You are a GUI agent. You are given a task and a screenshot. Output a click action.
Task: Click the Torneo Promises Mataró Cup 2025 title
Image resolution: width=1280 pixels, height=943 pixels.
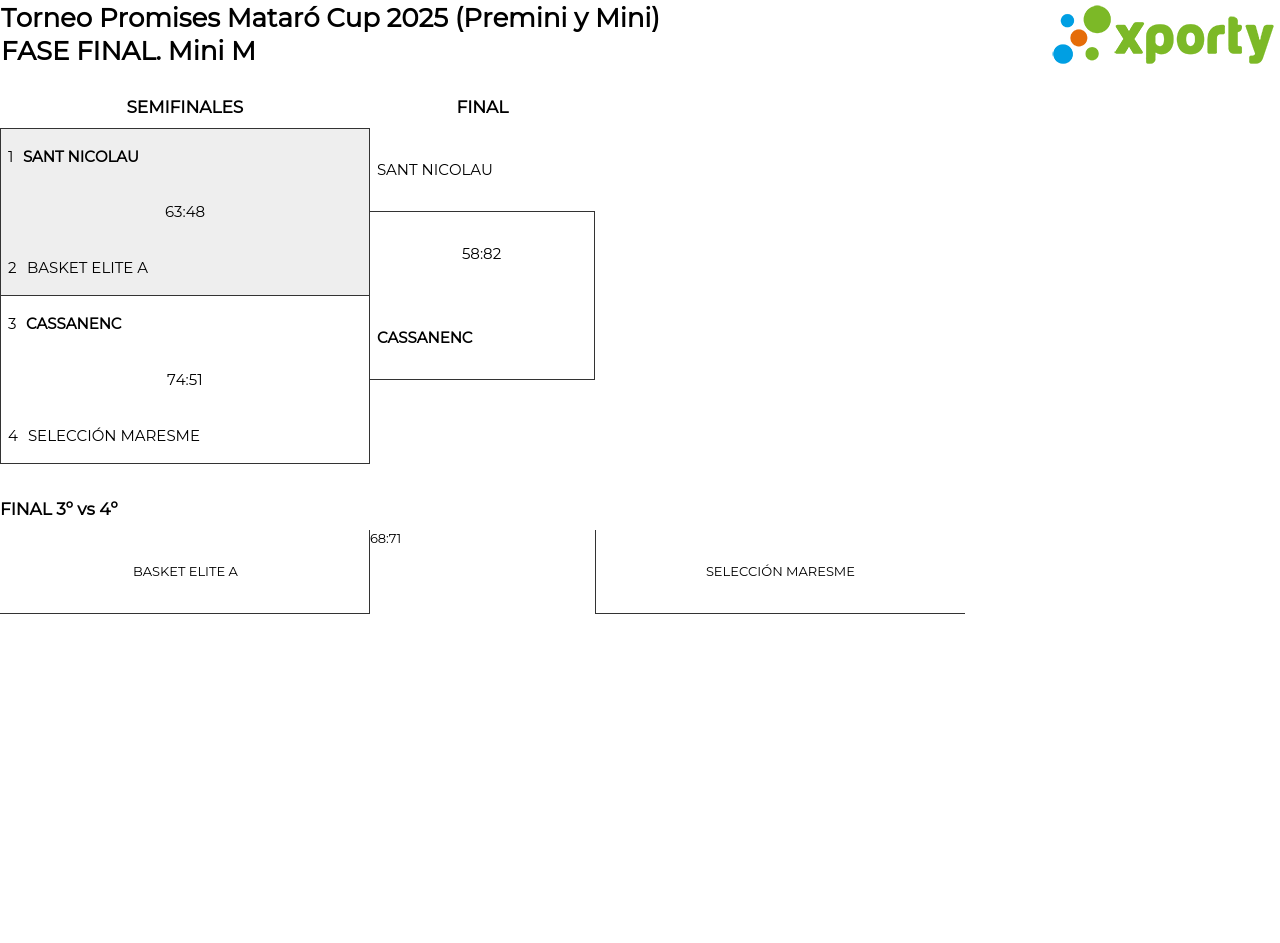330,18
